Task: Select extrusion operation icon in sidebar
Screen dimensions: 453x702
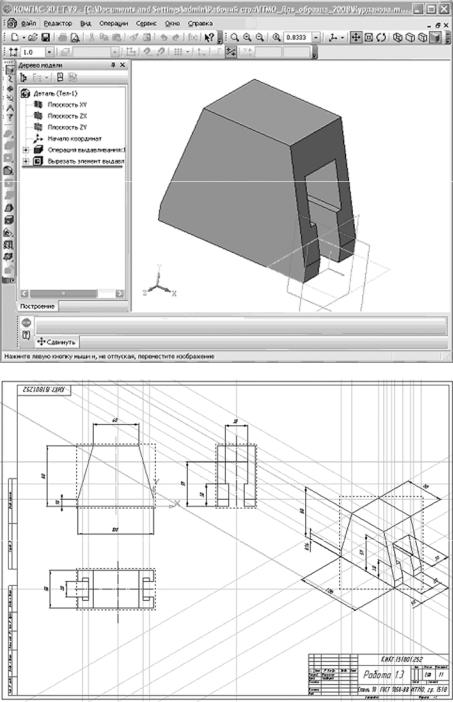Action: (x=9, y=135)
